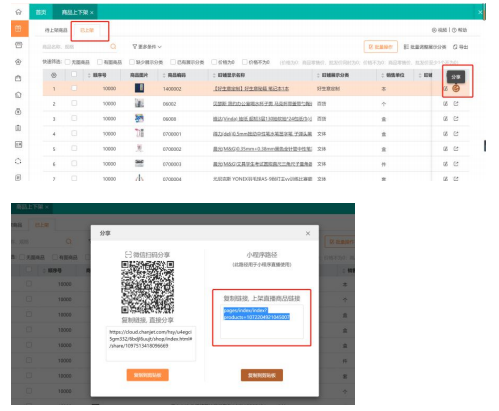Copy mini-program path with right 复制到剪贴板 button
Screen dimensions: 499x411
262,375
